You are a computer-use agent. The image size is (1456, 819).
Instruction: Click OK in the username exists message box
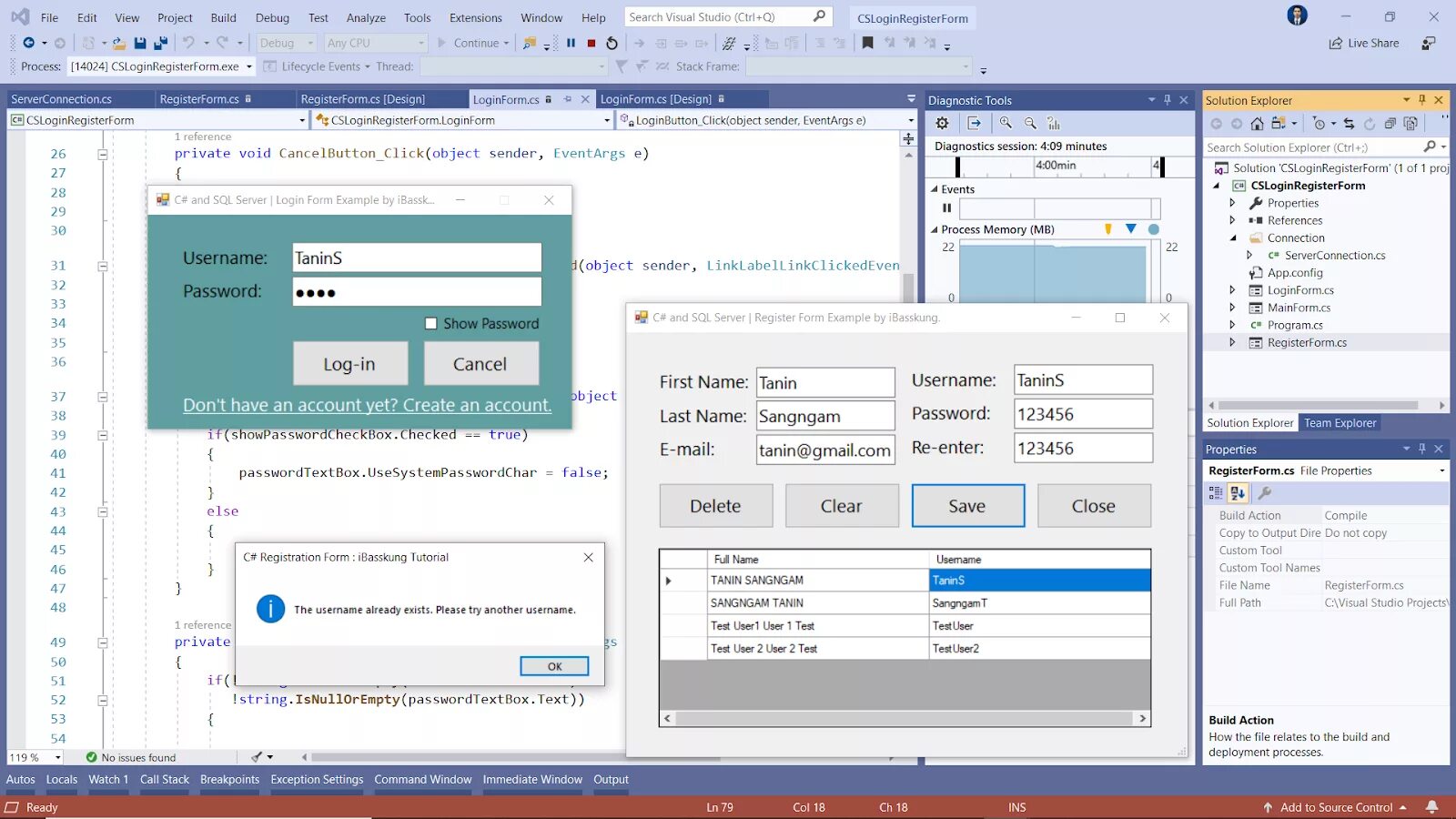[x=554, y=666]
